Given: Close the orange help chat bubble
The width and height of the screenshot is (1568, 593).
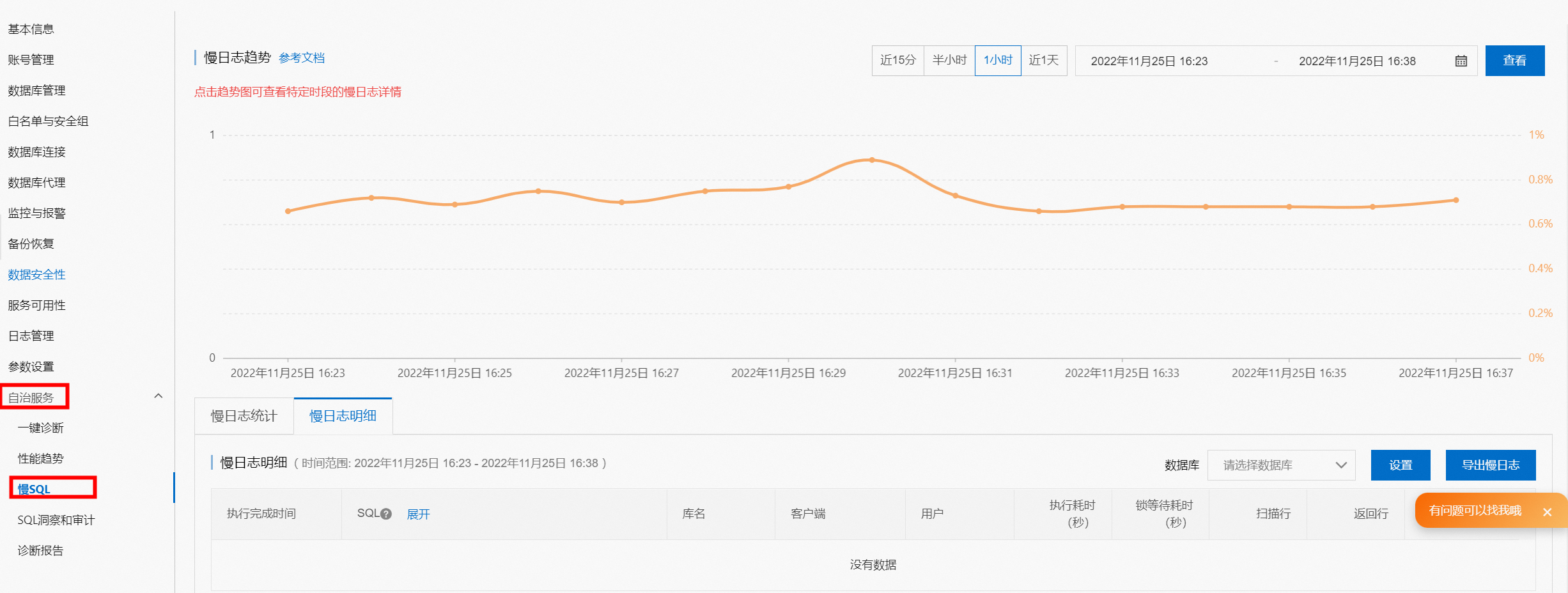Looking at the screenshot, I should [x=1547, y=512].
